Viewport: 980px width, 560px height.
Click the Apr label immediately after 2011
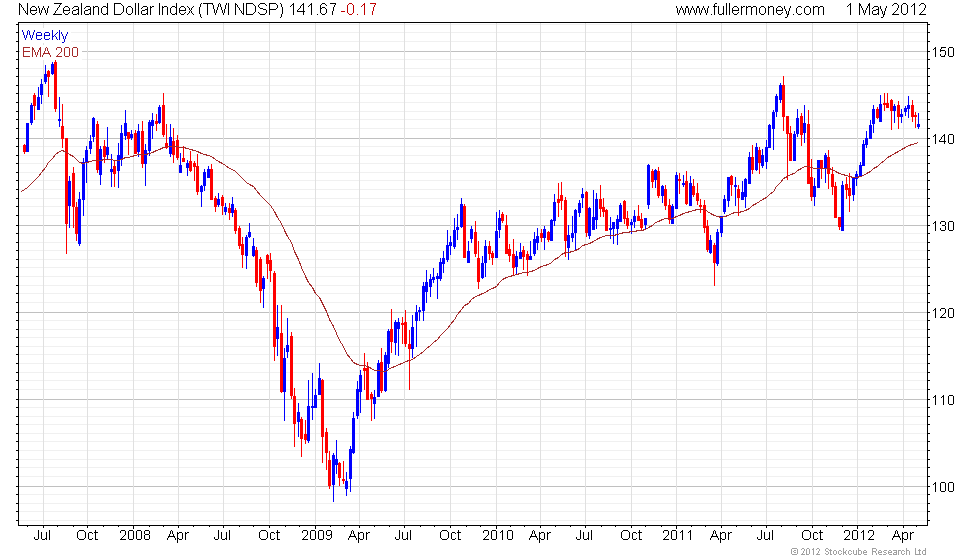[721, 536]
